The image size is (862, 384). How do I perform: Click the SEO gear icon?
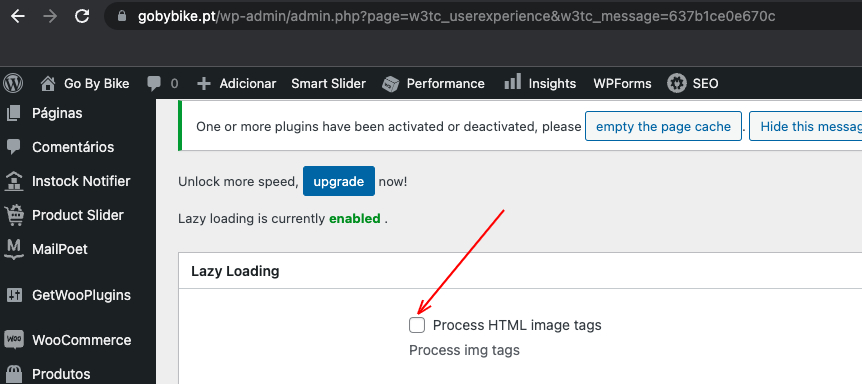(677, 84)
